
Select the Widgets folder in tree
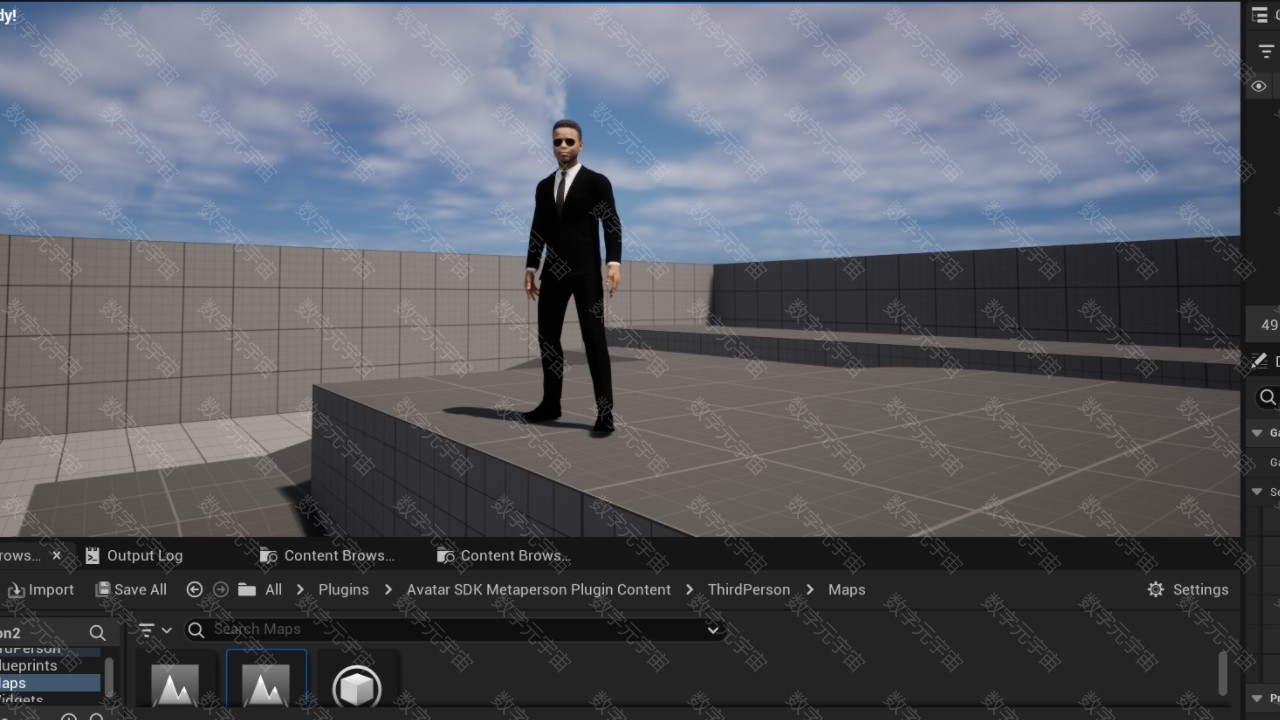[x=22, y=699]
